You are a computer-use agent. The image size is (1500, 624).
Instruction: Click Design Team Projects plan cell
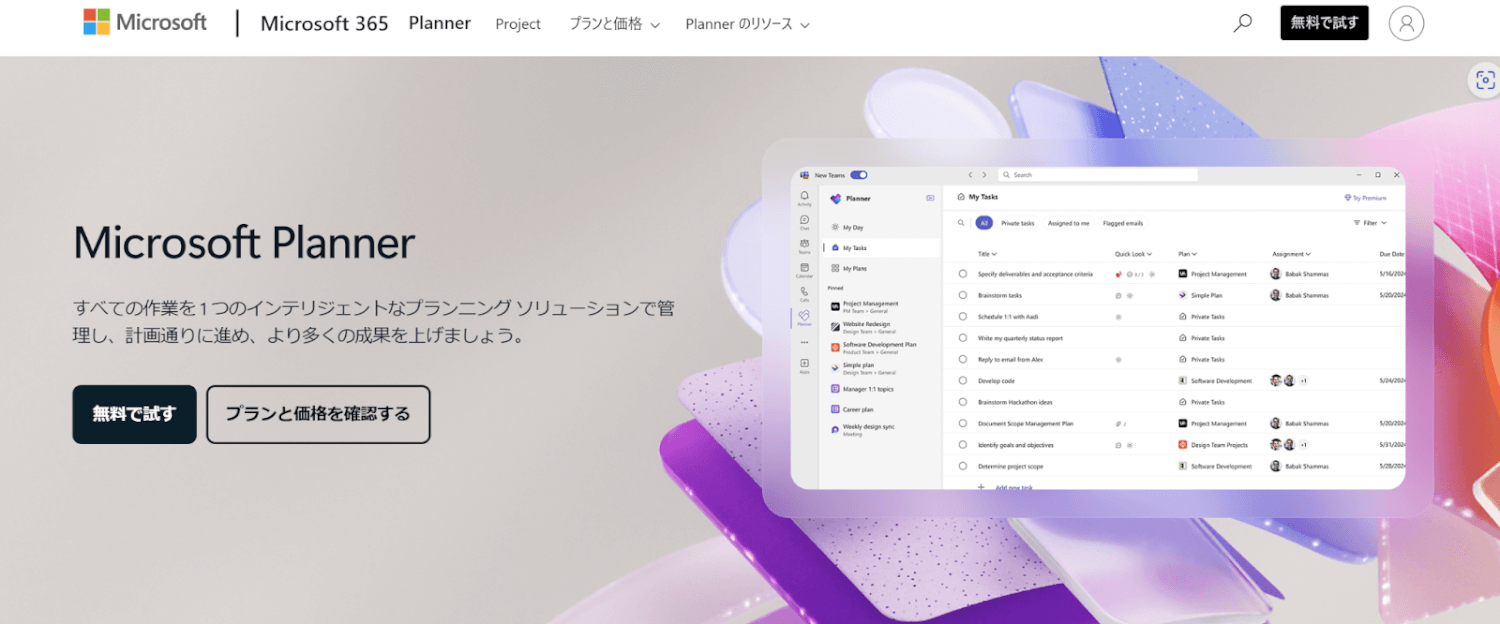1212,445
